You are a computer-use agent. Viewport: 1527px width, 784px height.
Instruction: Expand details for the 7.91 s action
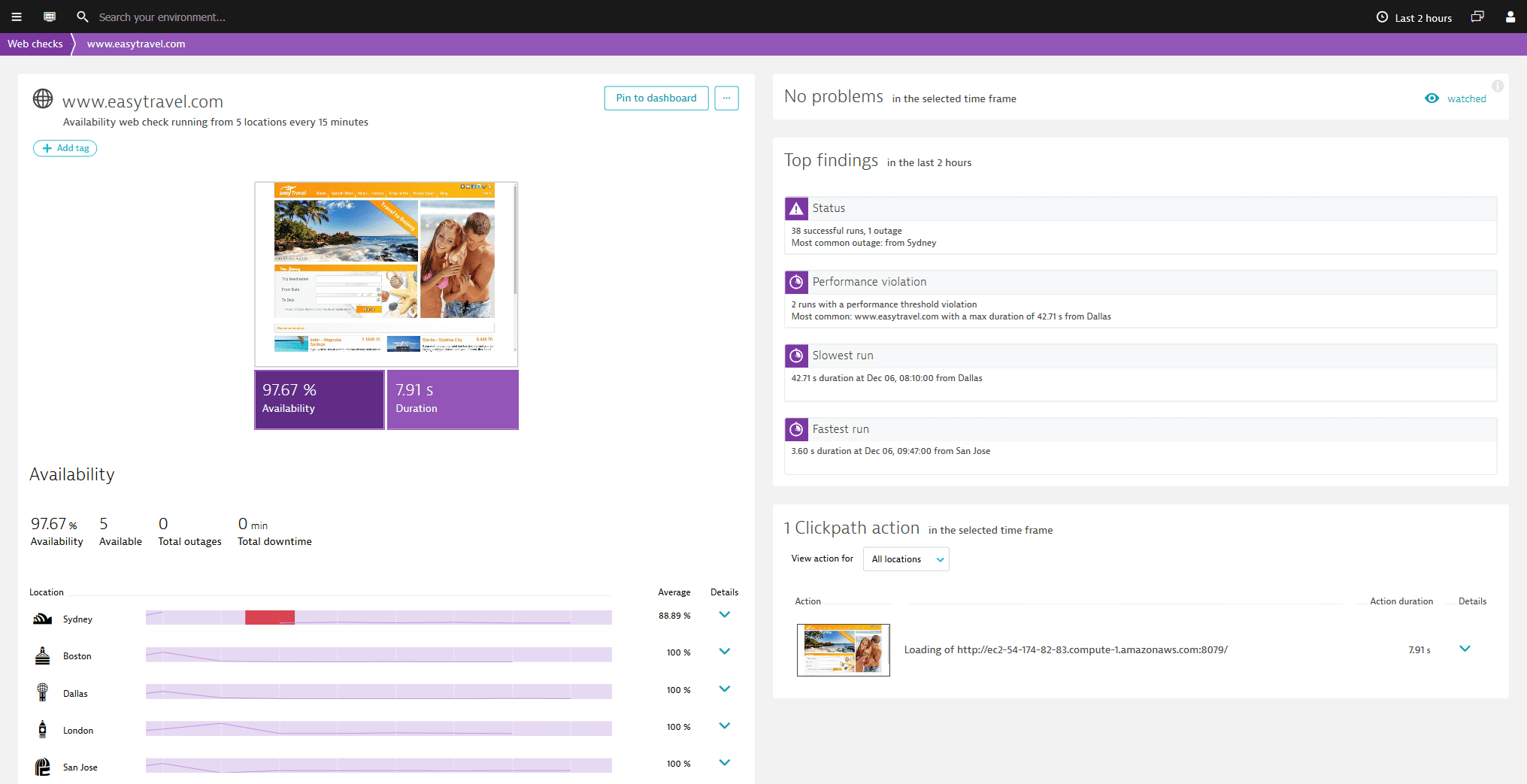[1465, 649]
